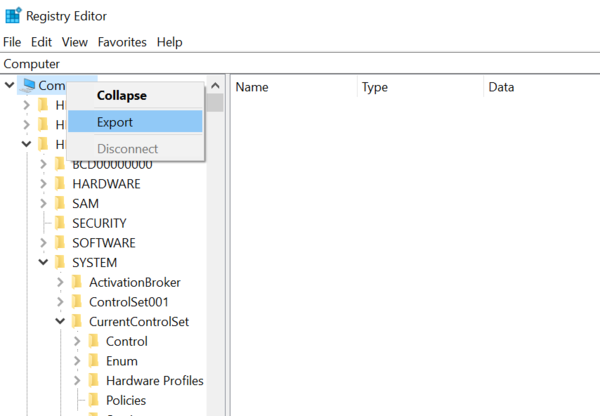The height and width of the screenshot is (416, 600).
Task: Click the folder icon beside SECURITY
Action: (x=60, y=223)
